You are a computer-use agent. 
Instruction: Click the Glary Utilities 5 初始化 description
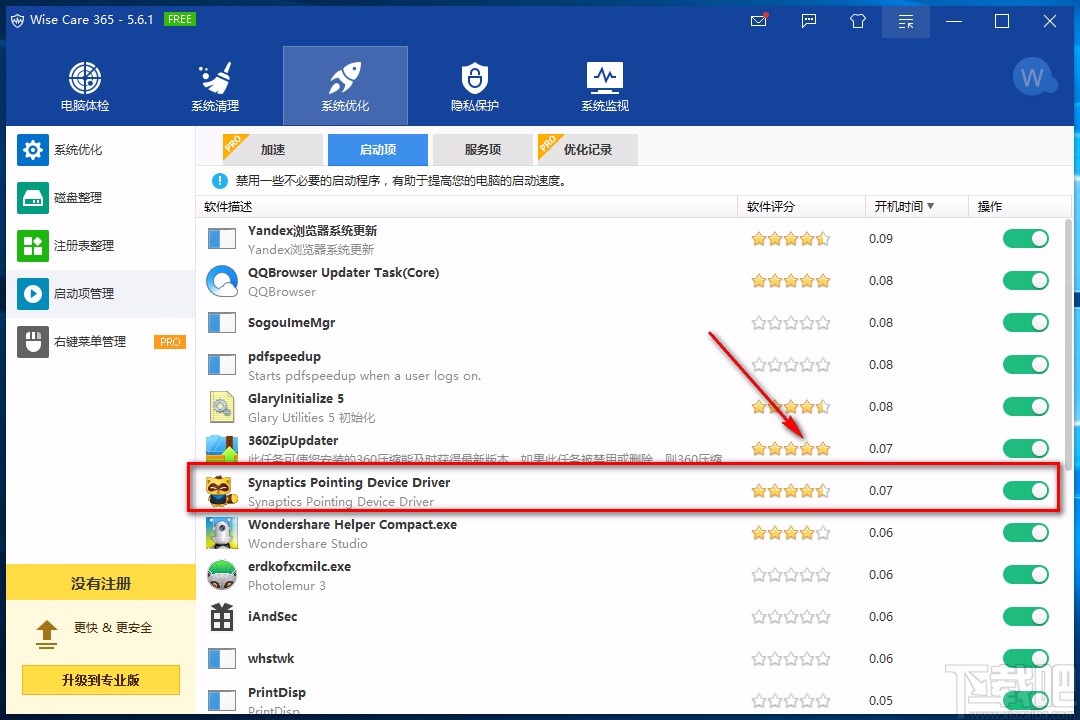click(311, 418)
